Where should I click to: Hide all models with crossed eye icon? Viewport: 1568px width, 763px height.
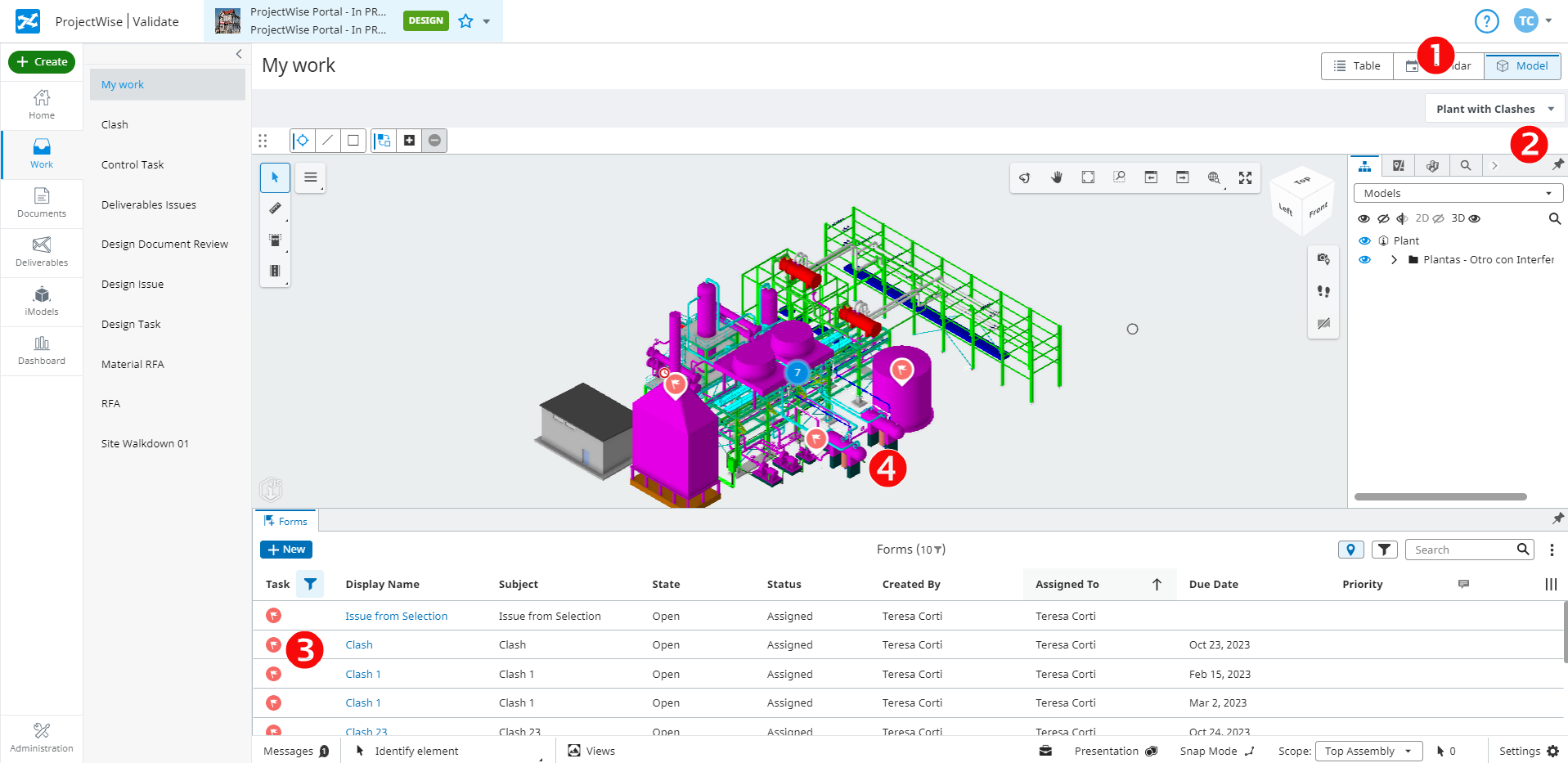point(1383,218)
